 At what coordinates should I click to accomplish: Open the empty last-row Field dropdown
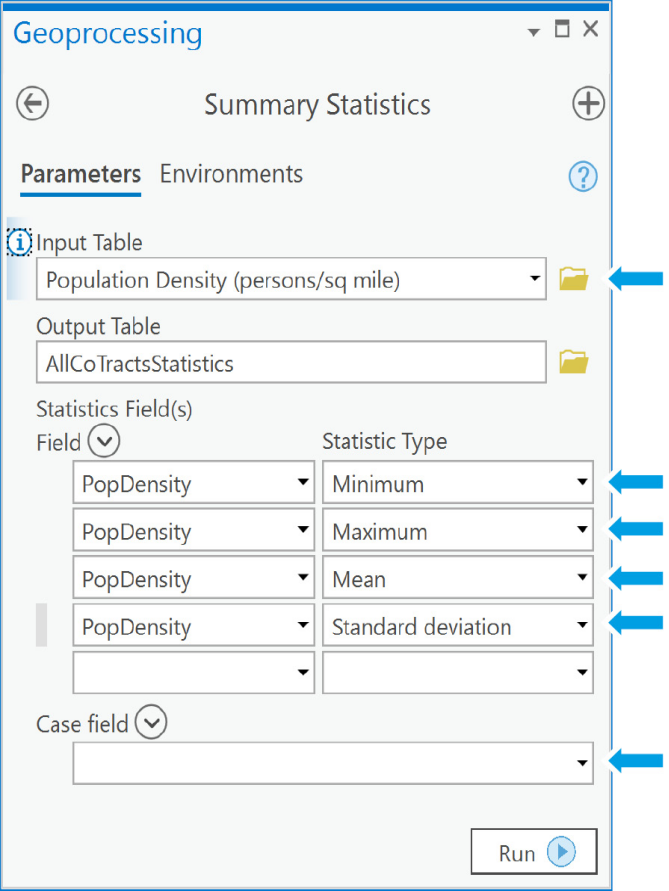[194, 673]
